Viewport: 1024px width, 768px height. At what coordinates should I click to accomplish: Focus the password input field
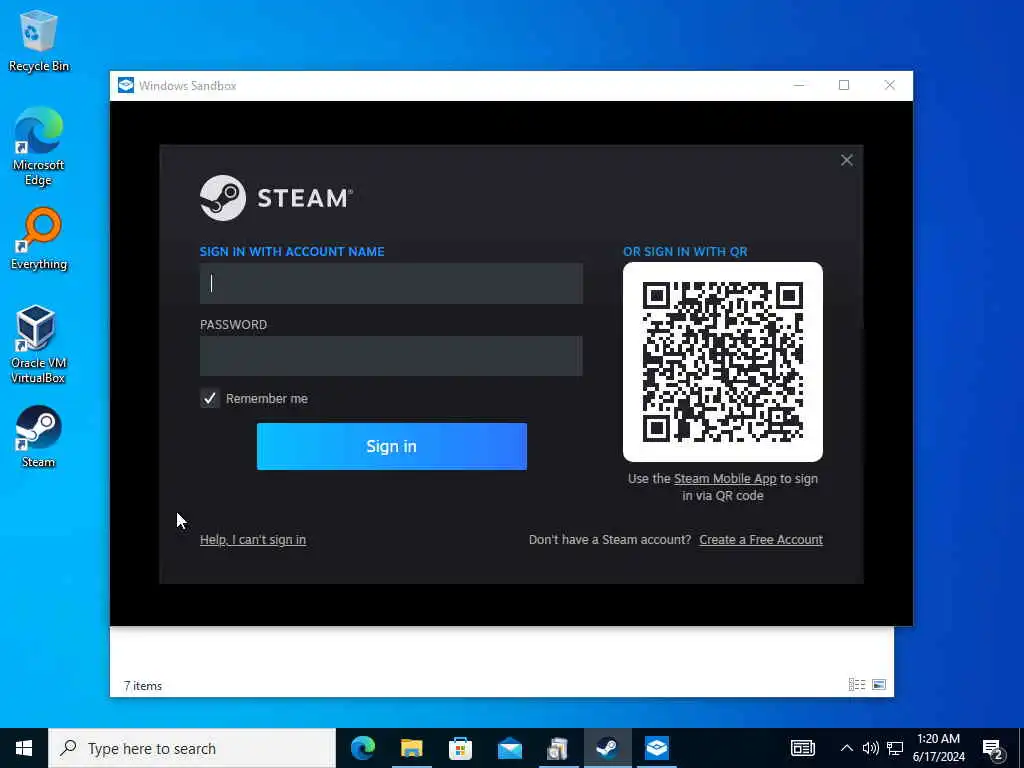[x=391, y=356]
